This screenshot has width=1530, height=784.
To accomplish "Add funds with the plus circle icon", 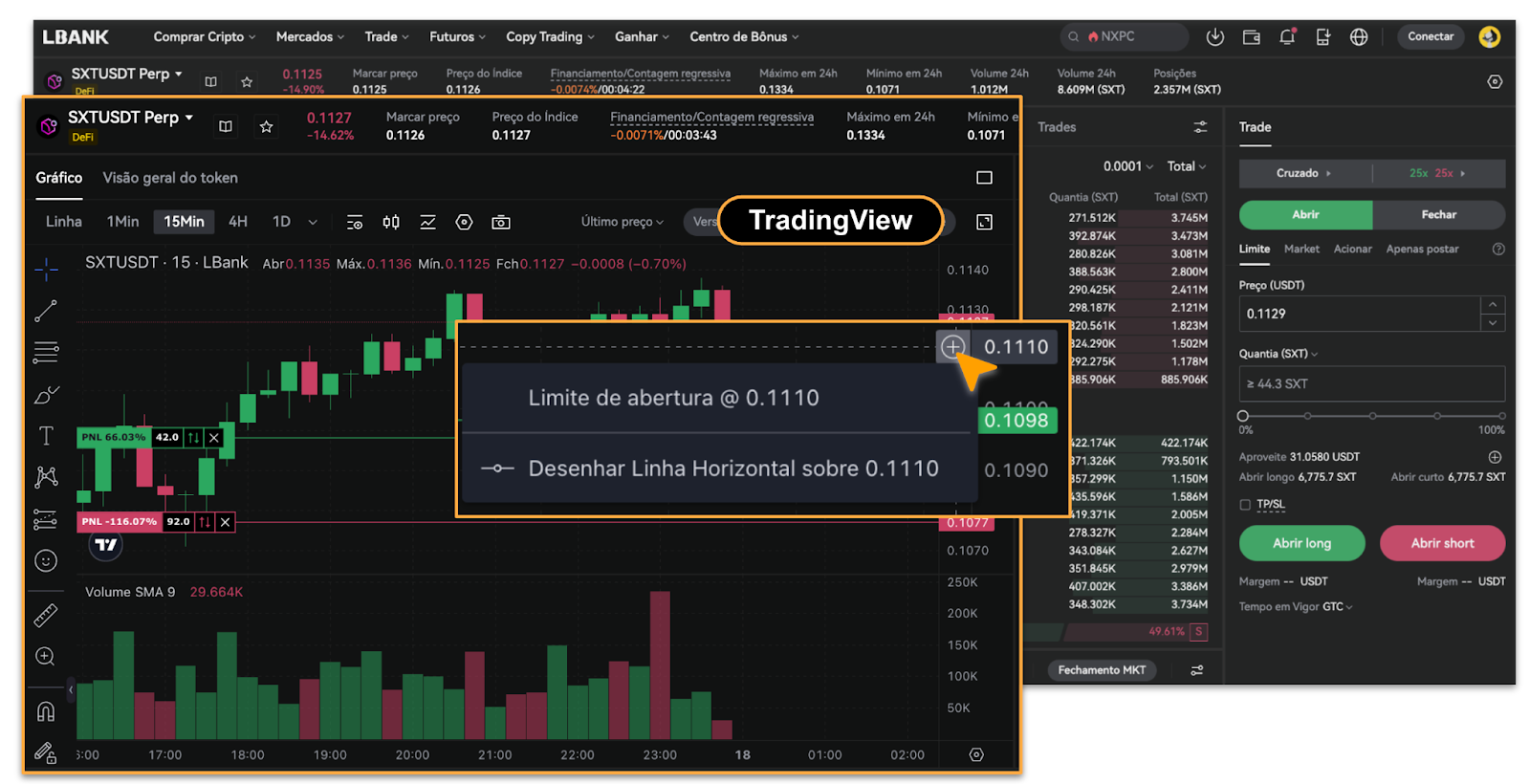I will point(1495,457).
